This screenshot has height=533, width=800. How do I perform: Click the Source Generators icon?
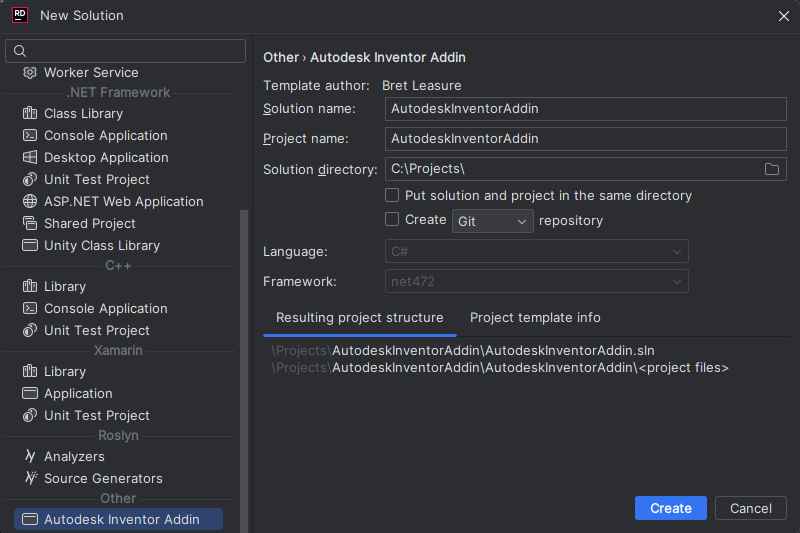[x=31, y=478]
